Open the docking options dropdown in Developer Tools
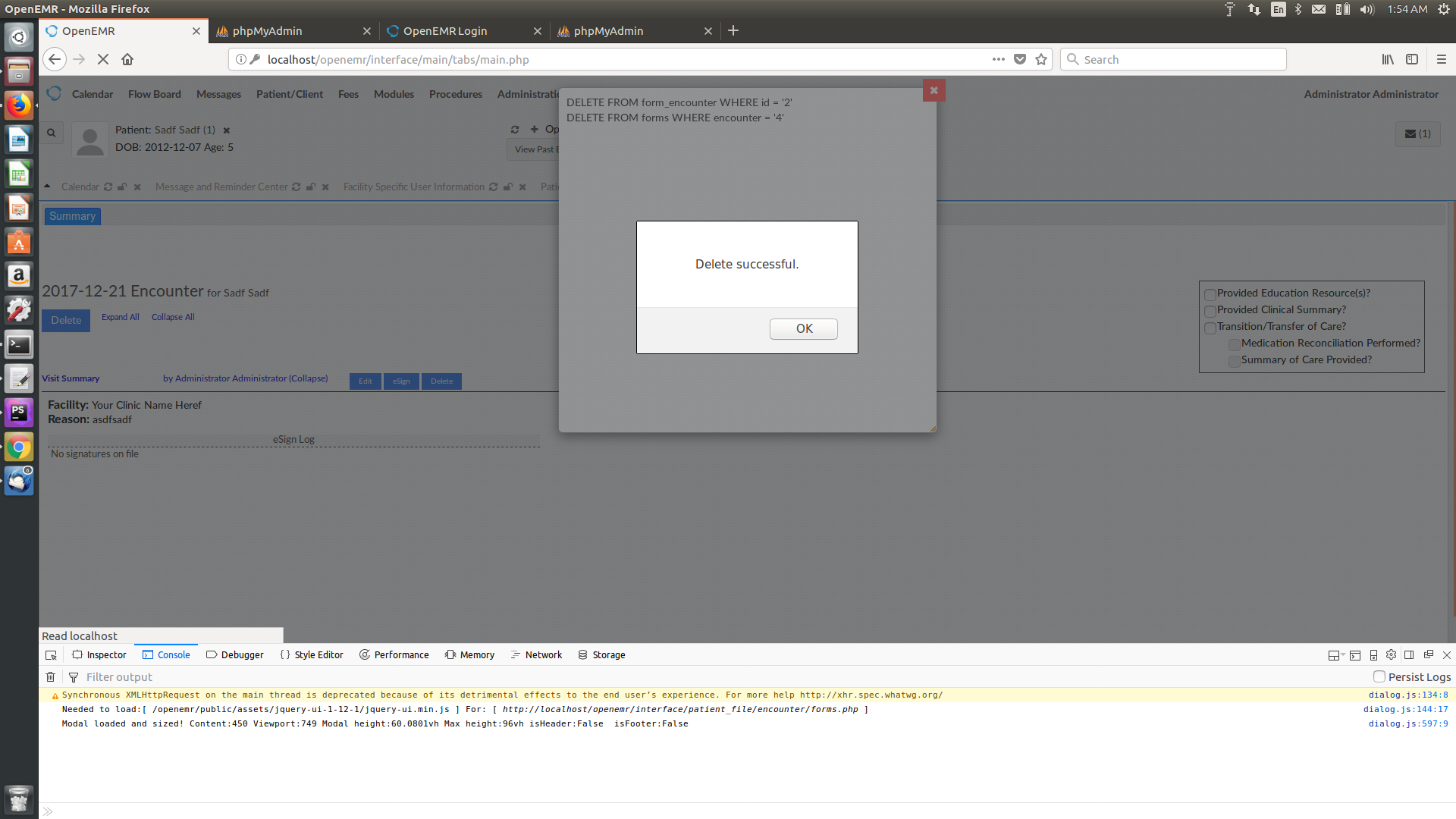The height and width of the screenshot is (819, 1456). (1336, 654)
